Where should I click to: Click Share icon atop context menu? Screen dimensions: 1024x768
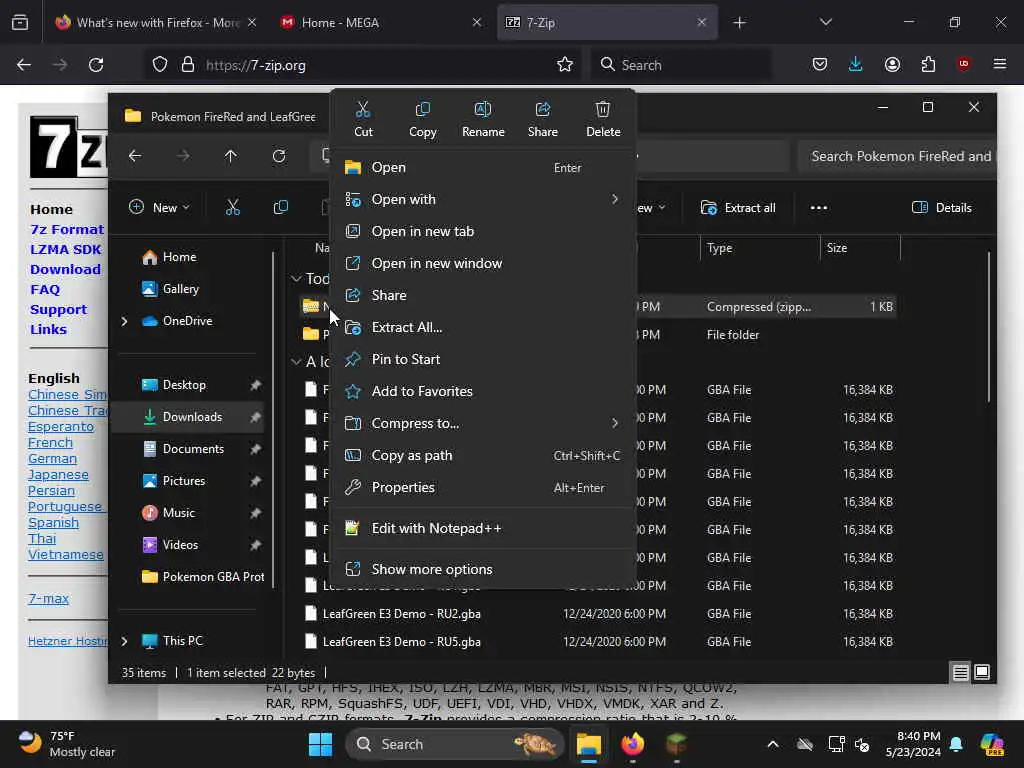(543, 119)
